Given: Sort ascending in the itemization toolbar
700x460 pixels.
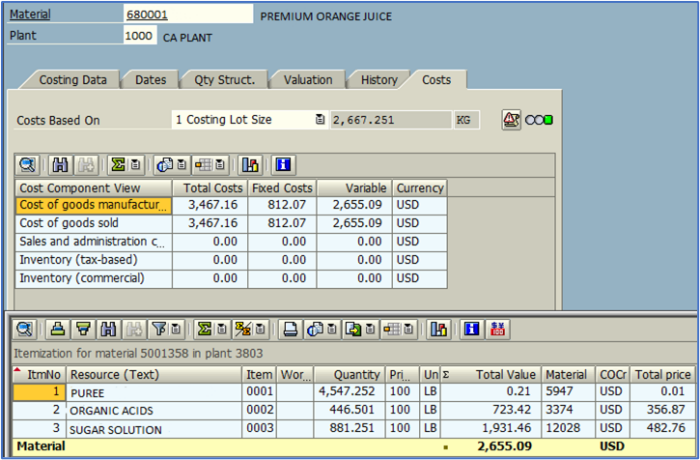Looking at the screenshot, I should [x=58, y=330].
